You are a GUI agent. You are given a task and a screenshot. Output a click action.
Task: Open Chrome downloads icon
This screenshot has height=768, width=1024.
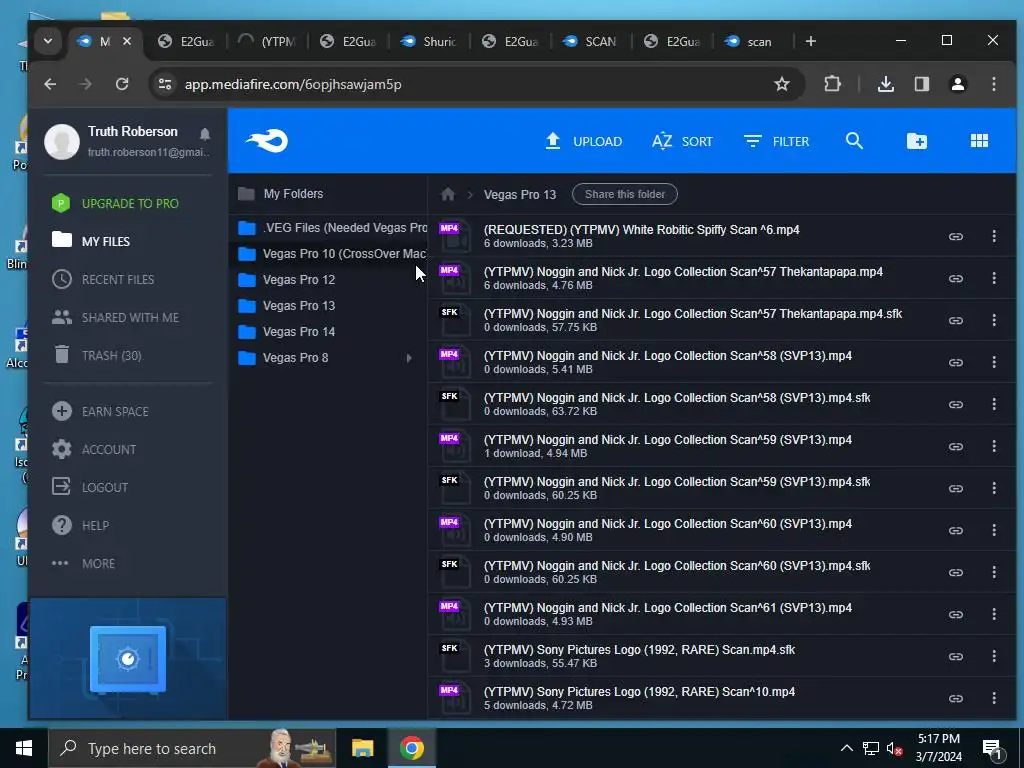coord(886,84)
